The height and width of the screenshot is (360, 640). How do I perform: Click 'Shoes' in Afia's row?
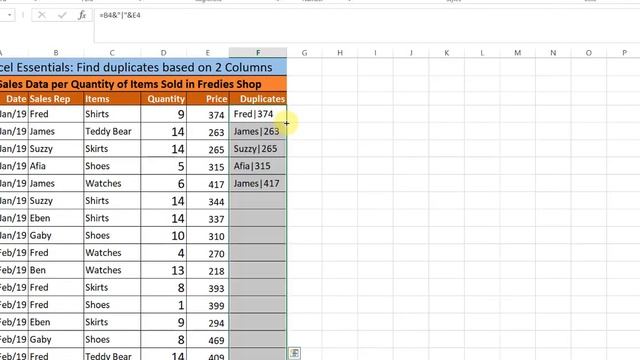112,166
